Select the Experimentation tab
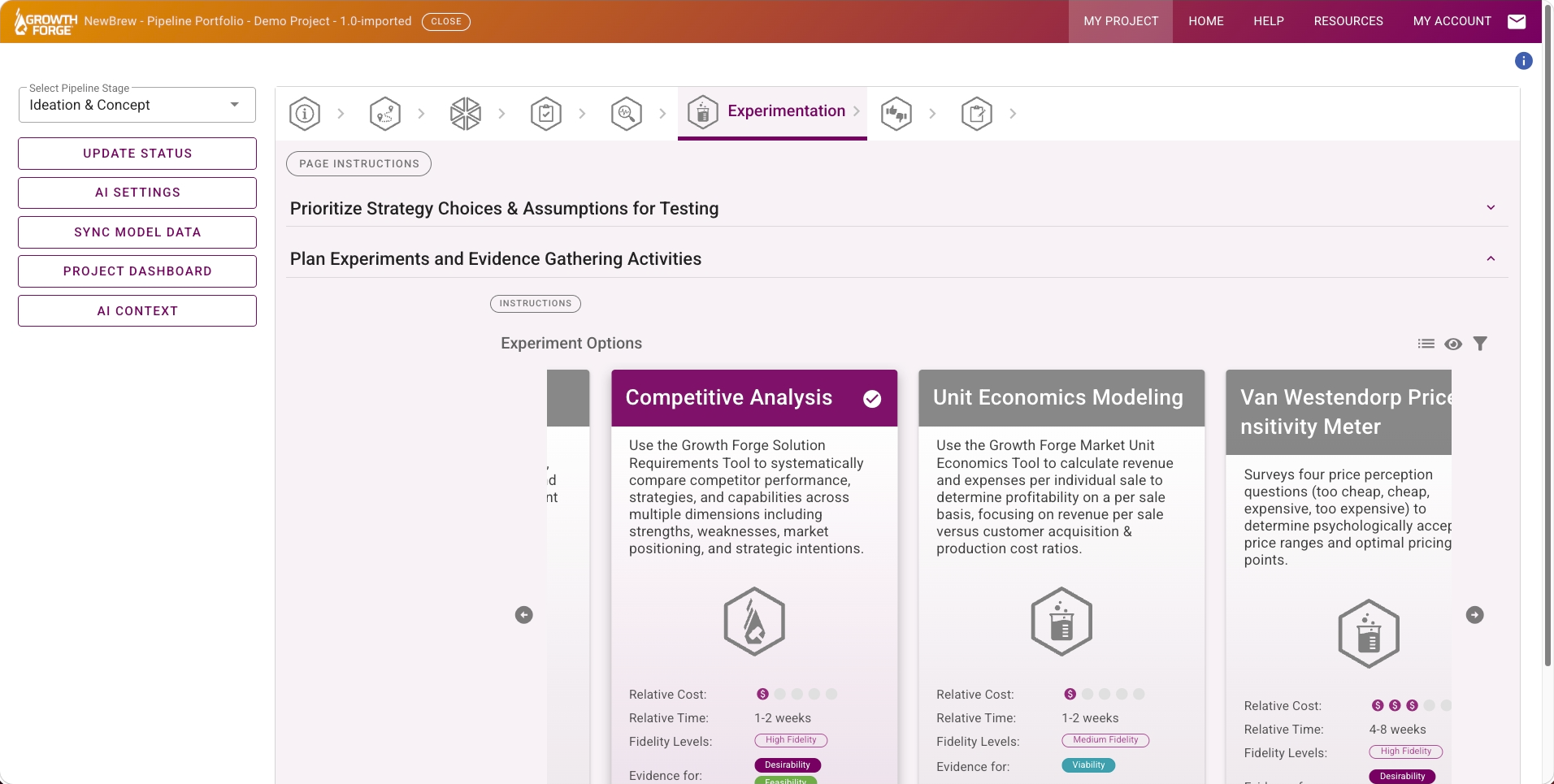This screenshot has width=1554, height=784. pos(772,112)
